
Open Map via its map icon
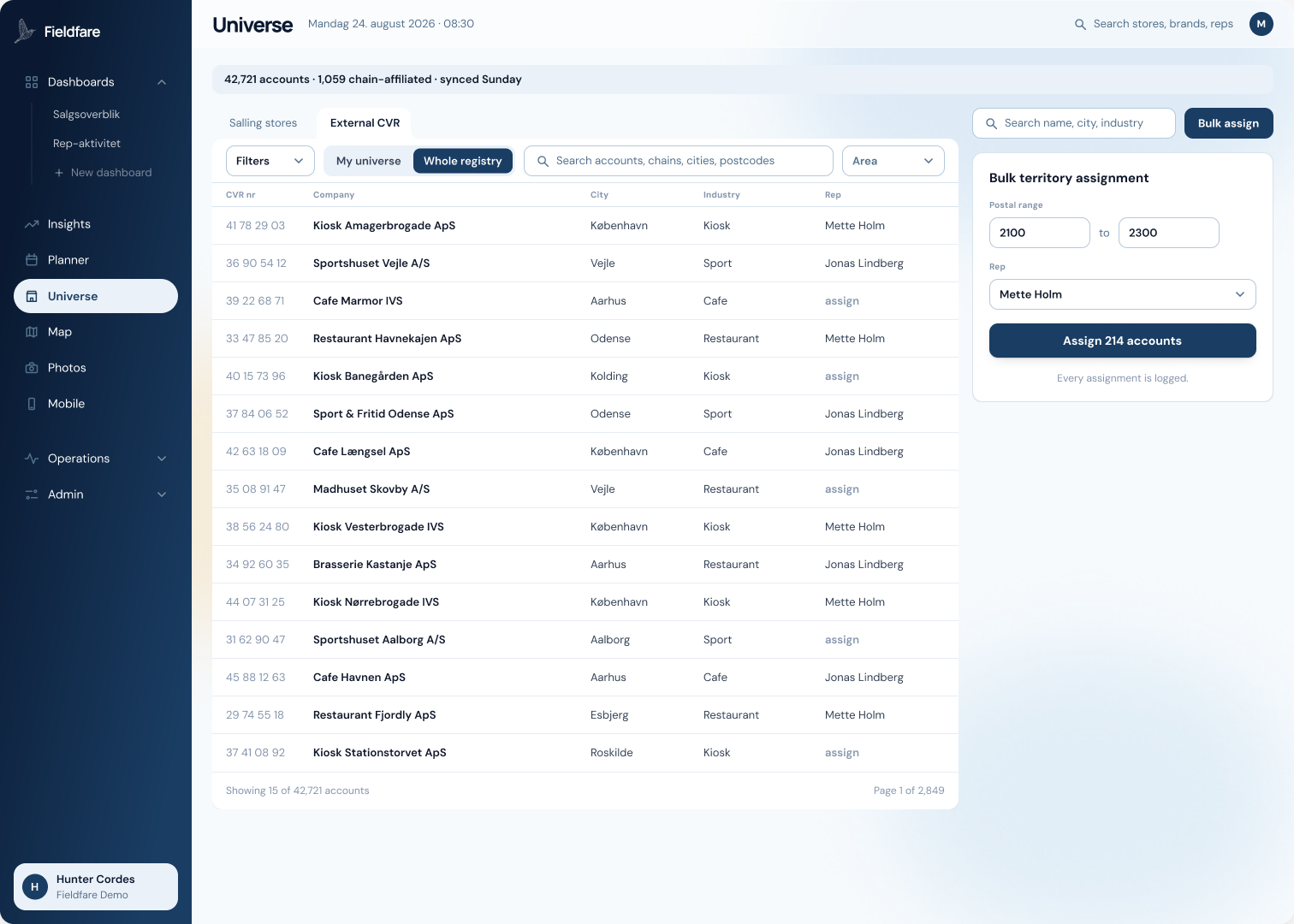pos(32,332)
